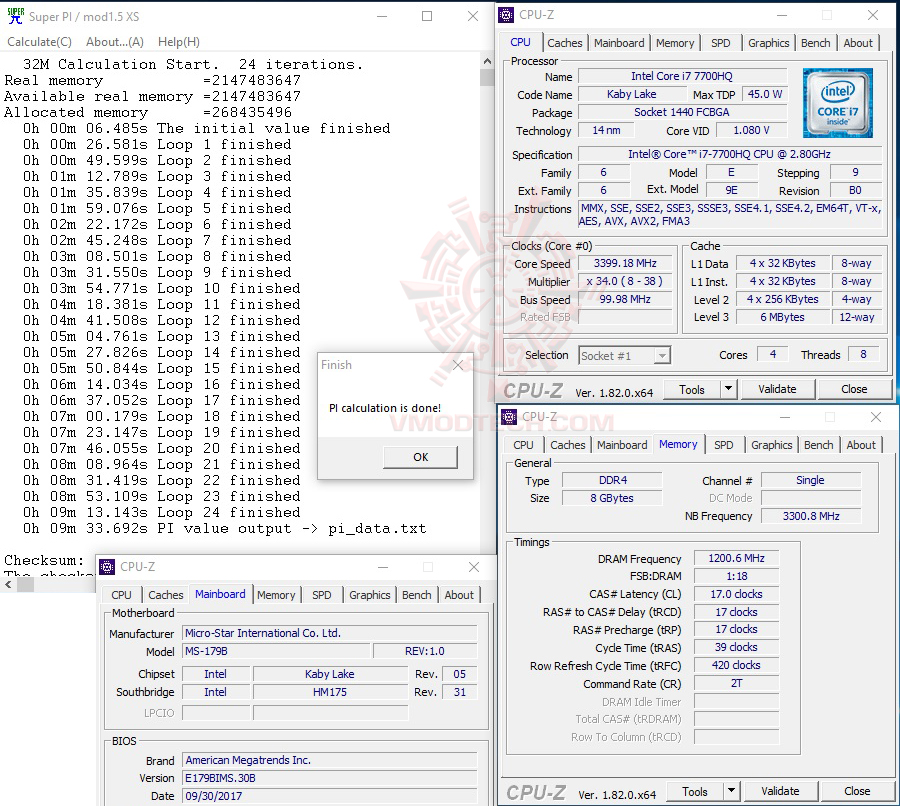Switch to the Caches tab in the top CPU-Z window
Viewport: 900px width, 806px height.
pos(565,42)
